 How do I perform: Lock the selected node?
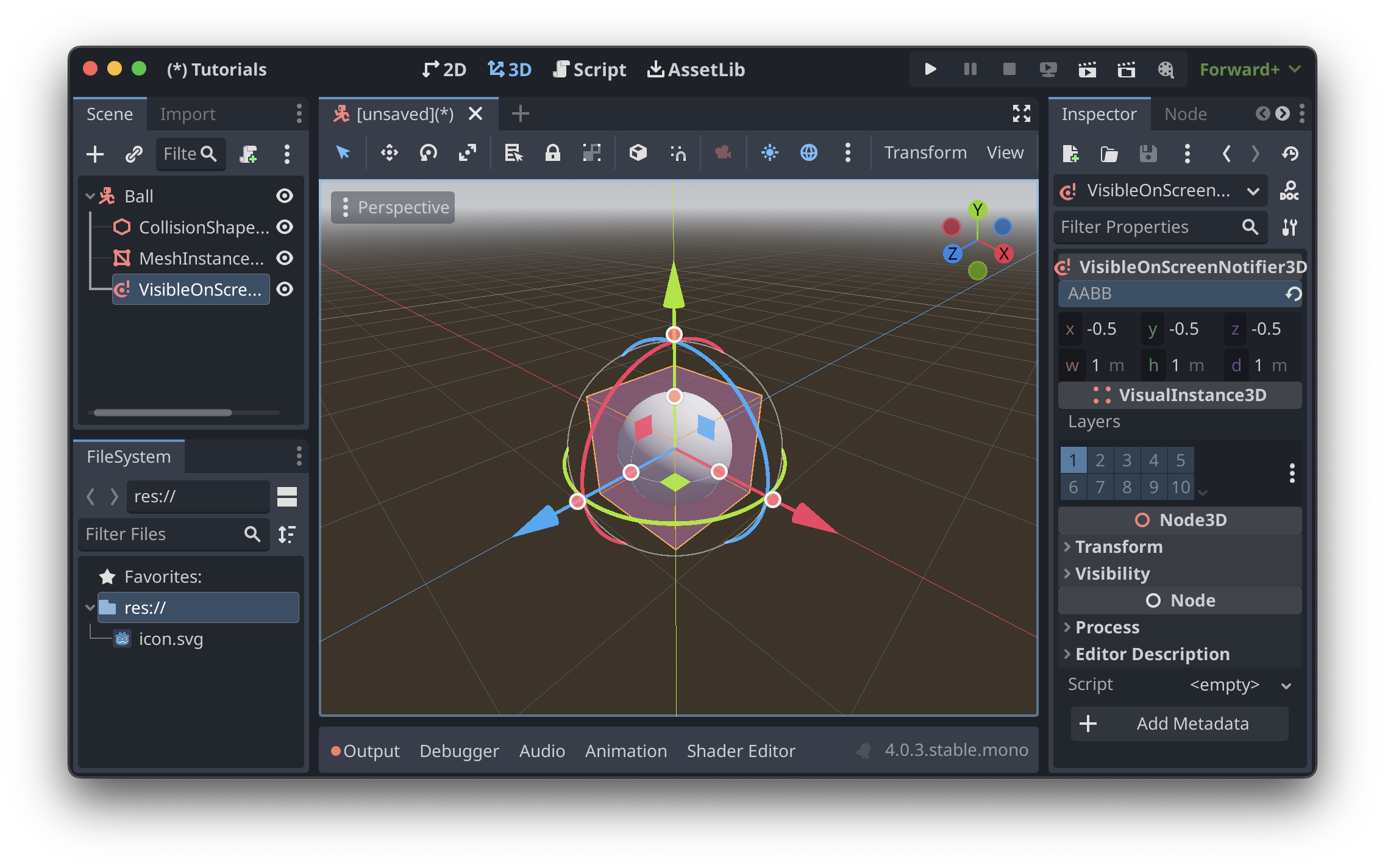(553, 152)
